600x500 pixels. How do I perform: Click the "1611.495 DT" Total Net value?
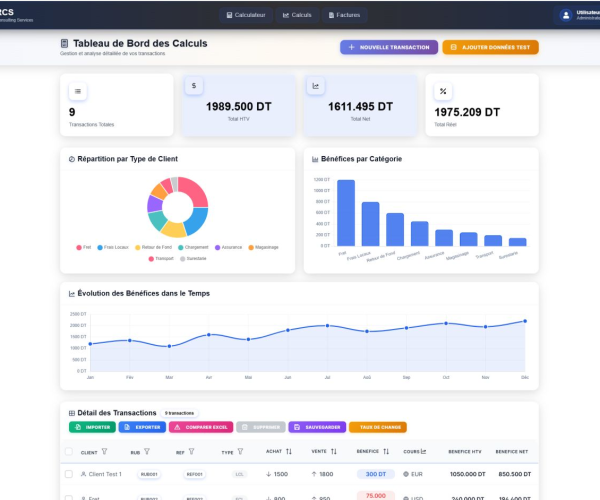point(360,106)
